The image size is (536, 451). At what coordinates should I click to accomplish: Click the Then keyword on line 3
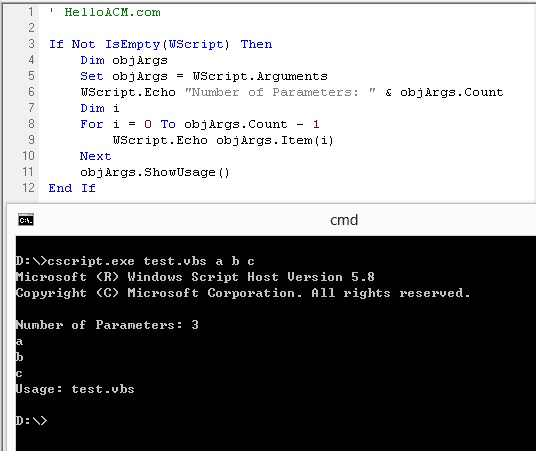256,44
